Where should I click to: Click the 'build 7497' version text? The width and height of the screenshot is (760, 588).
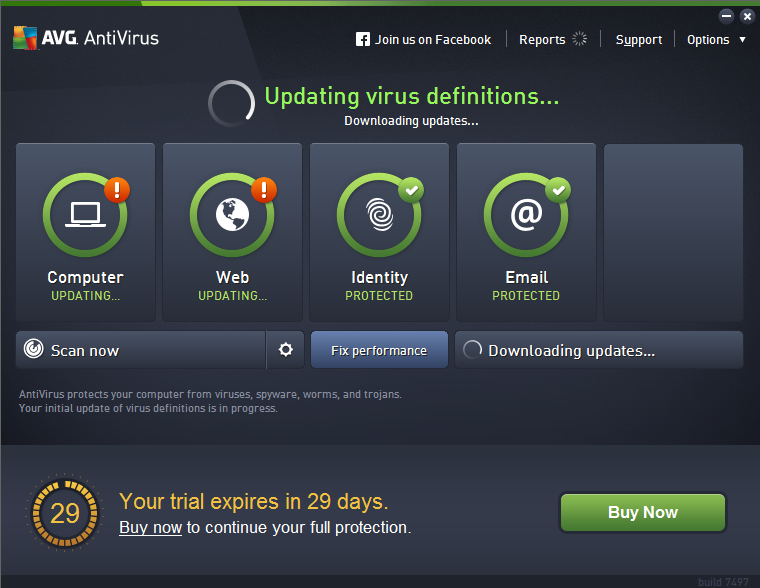pos(723,582)
